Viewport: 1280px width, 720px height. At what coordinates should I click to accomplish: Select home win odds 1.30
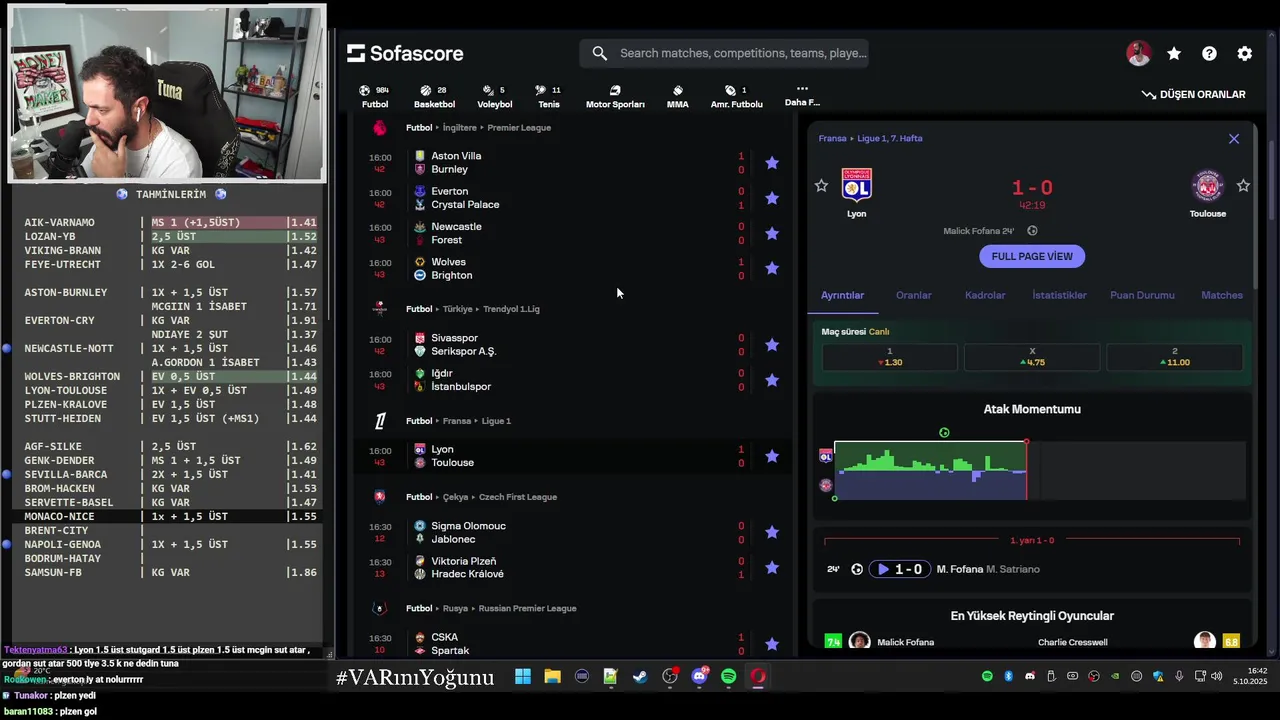click(889, 357)
